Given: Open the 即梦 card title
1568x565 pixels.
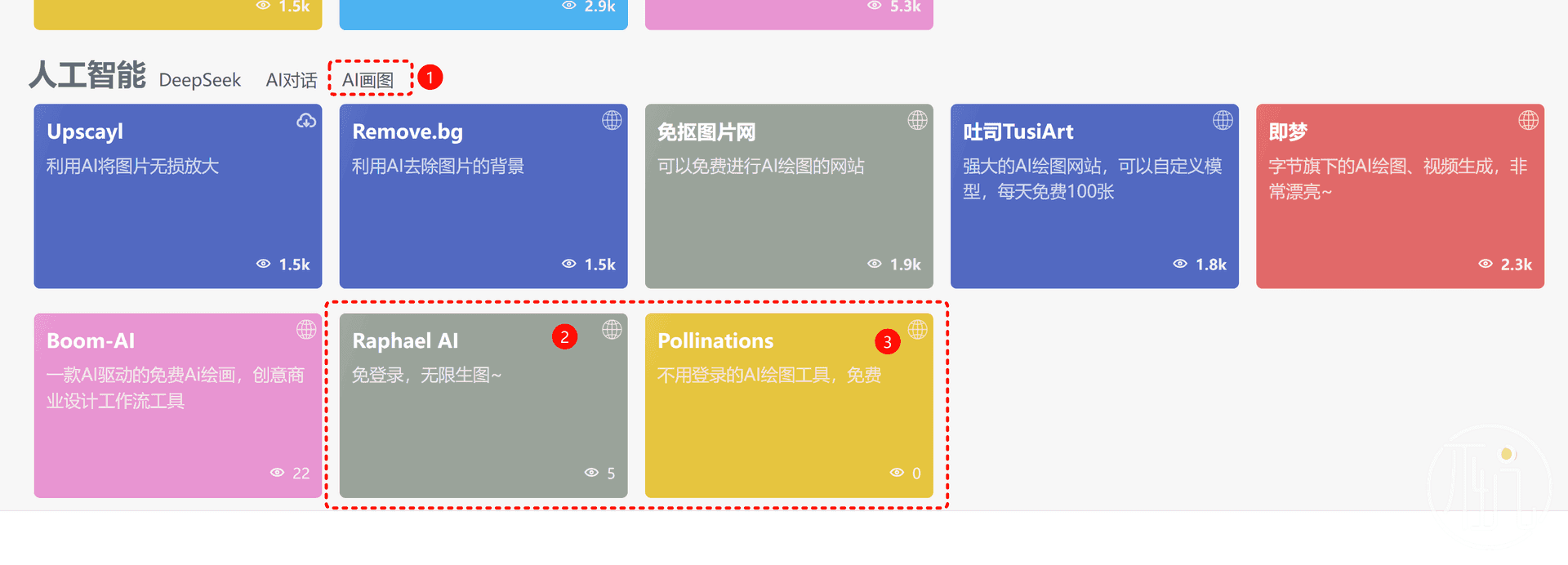Looking at the screenshot, I should (x=1288, y=132).
